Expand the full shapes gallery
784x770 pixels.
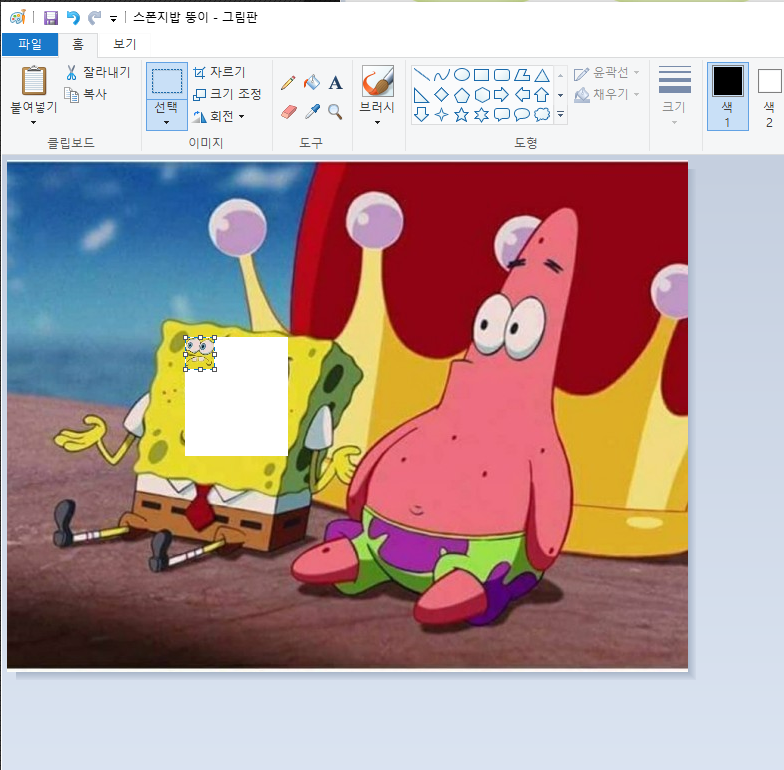tap(560, 115)
